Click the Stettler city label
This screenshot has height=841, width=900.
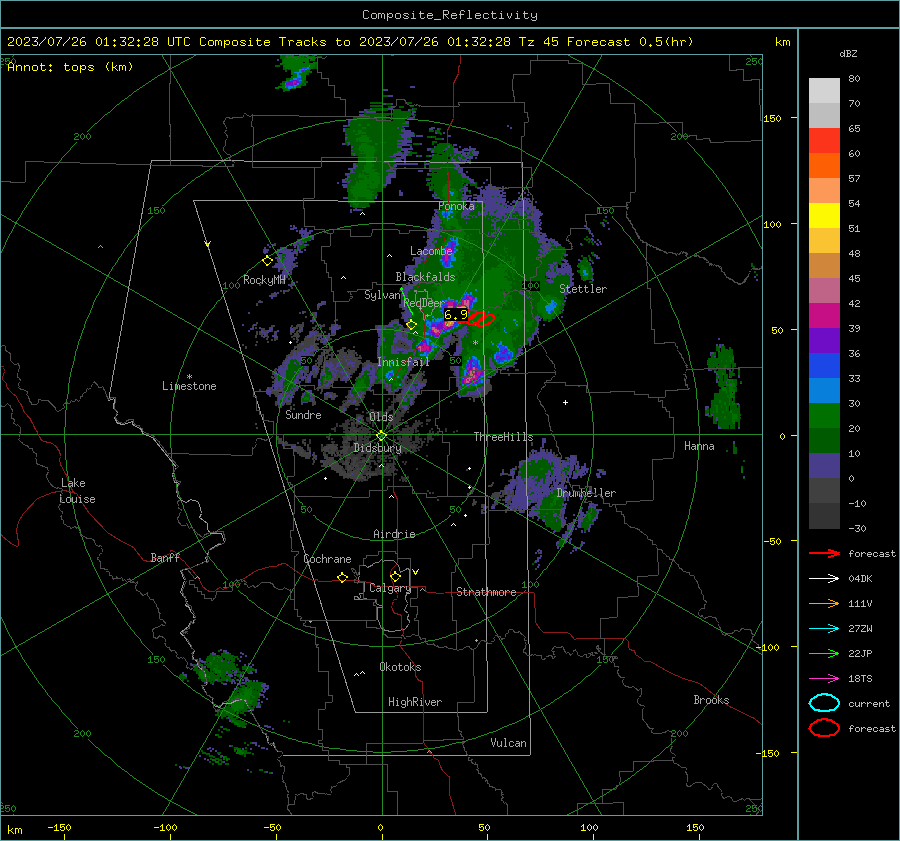pos(583,289)
